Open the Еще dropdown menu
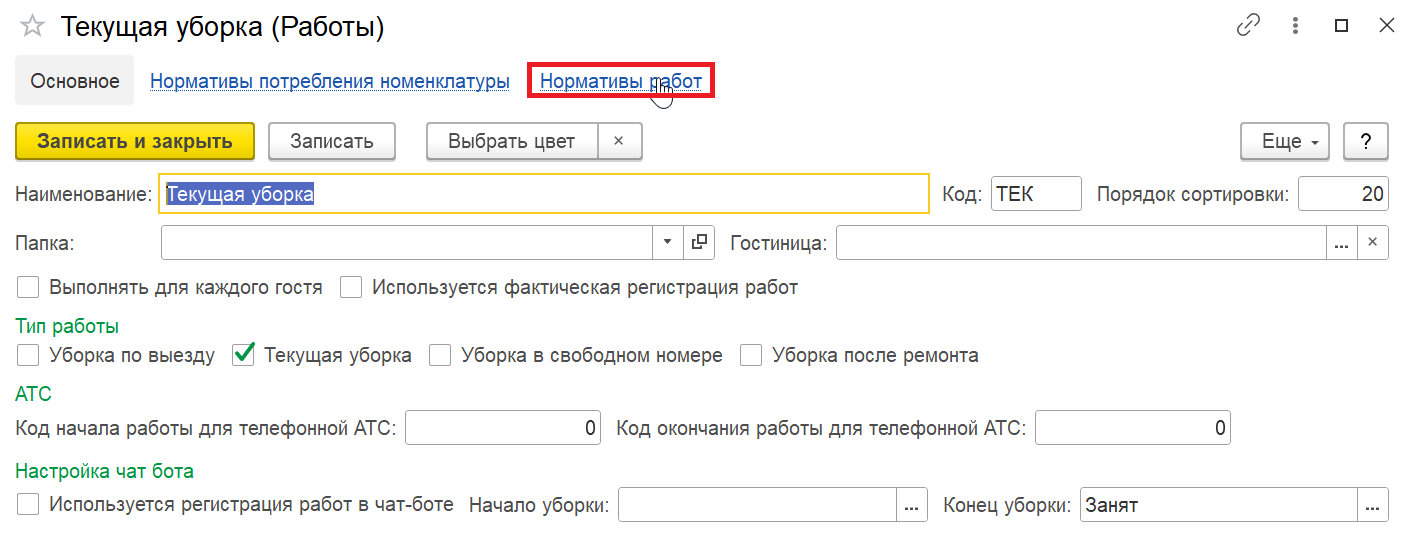This screenshot has height=534, width=1410. pyautogui.click(x=1290, y=141)
